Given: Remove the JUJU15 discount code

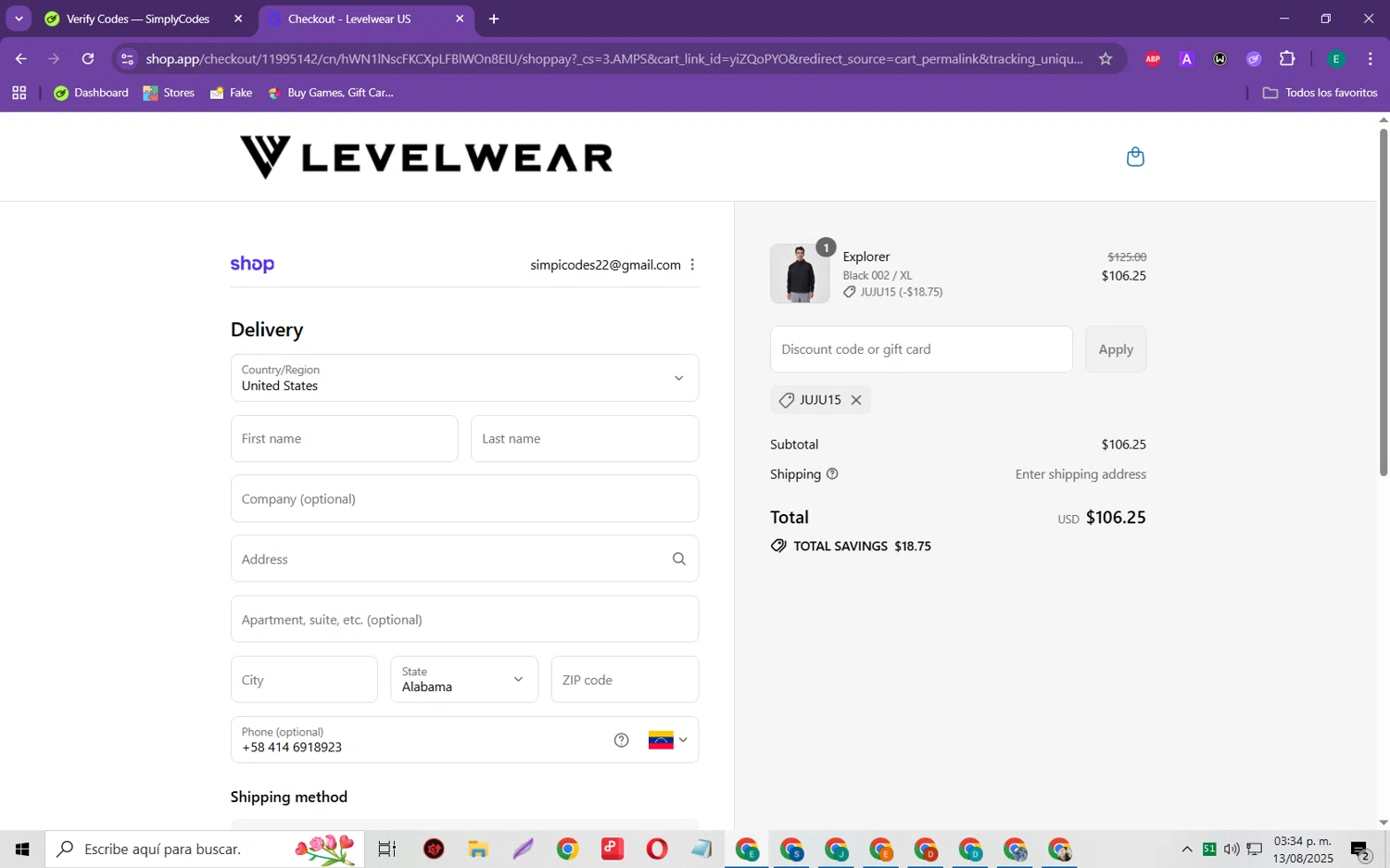Looking at the screenshot, I should pos(856,400).
